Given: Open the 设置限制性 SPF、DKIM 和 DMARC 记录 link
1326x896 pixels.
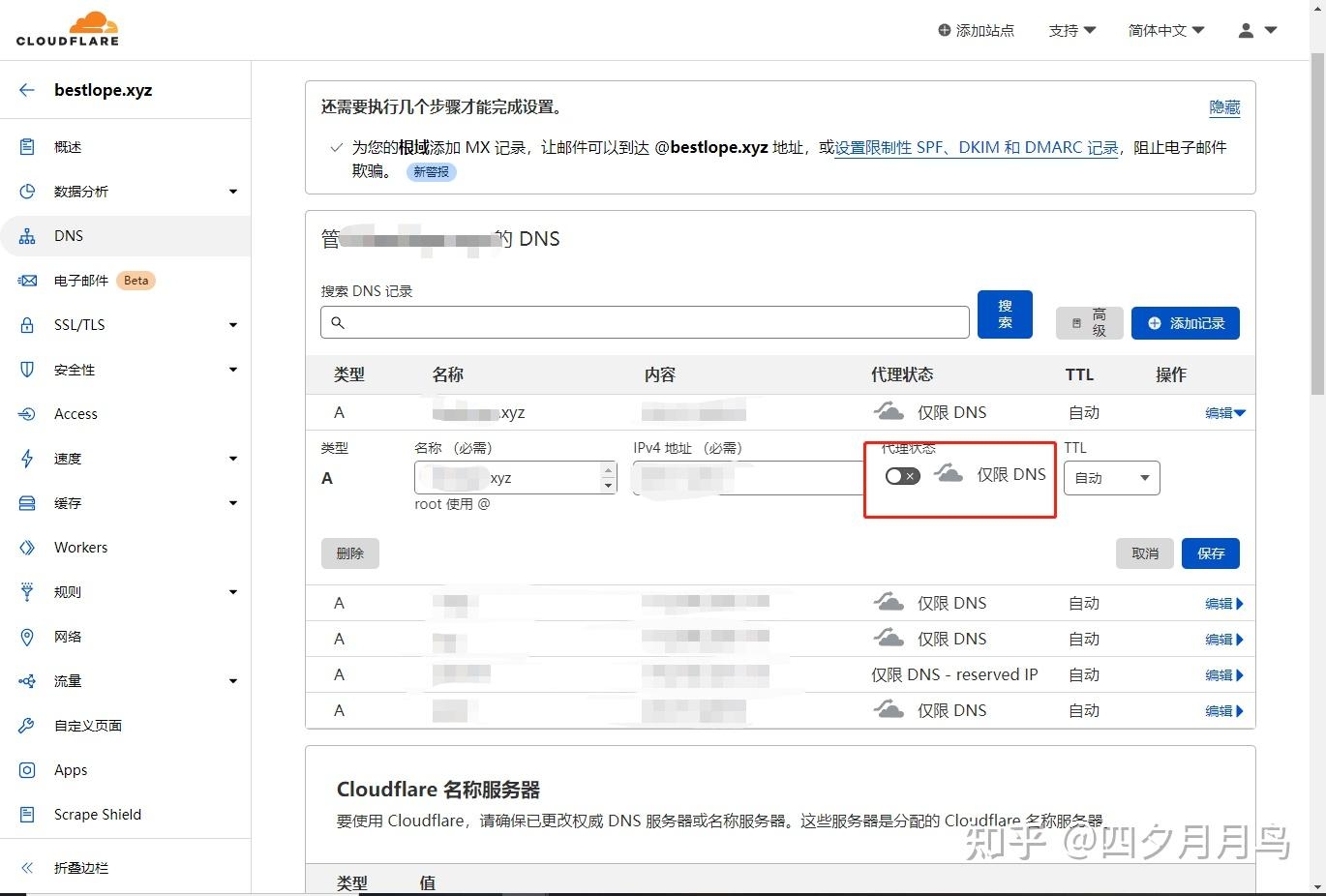Looking at the screenshot, I should 977,147.
